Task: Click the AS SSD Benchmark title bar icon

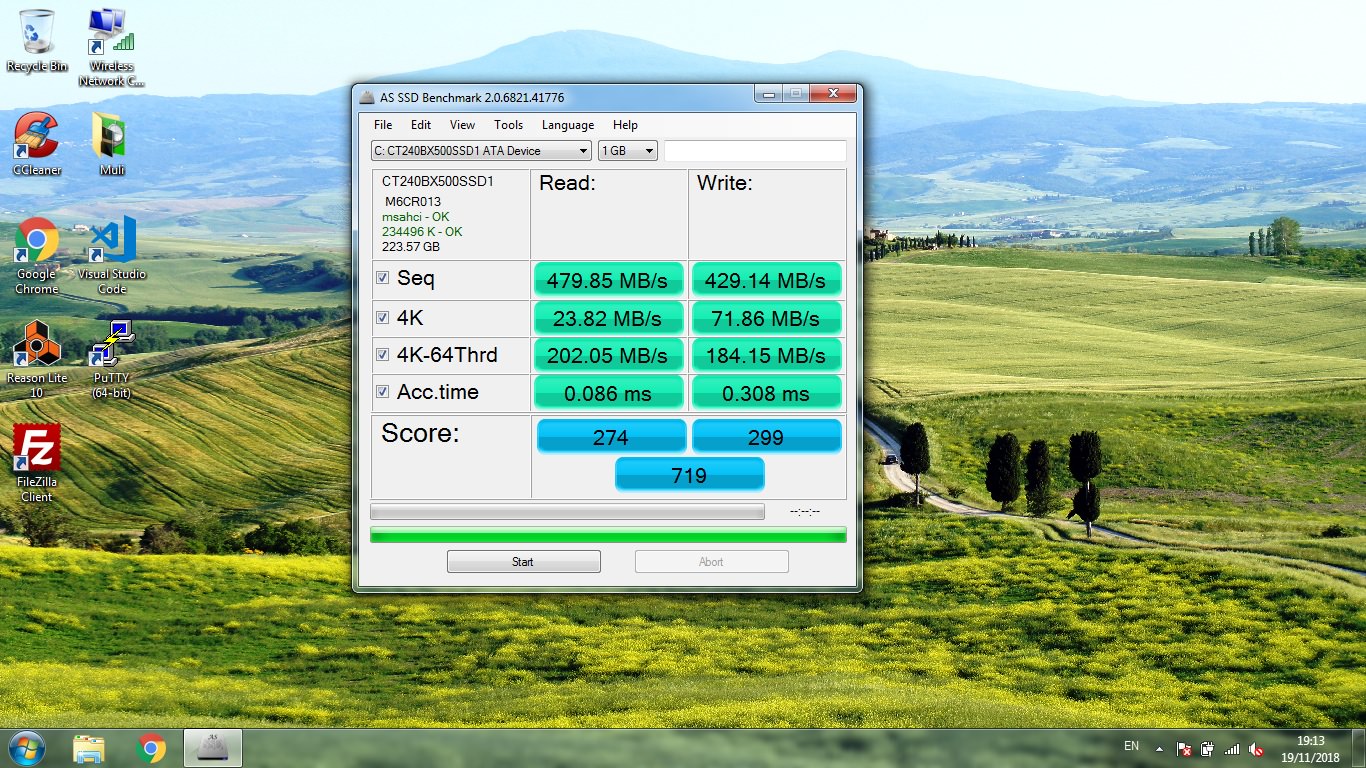Action: click(367, 97)
